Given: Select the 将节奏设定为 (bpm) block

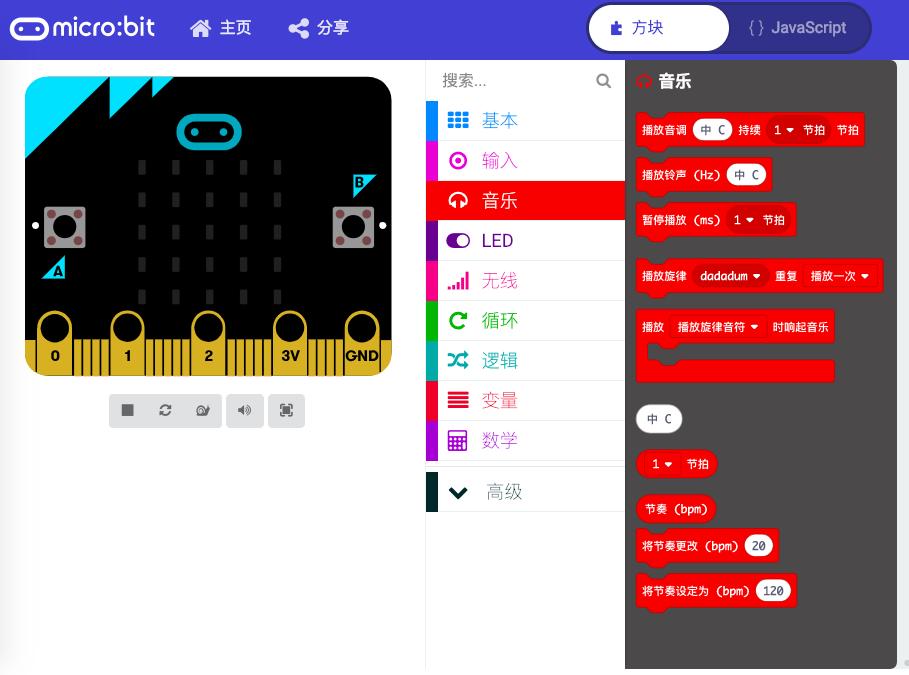Looking at the screenshot, I should [x=696, y=591].
